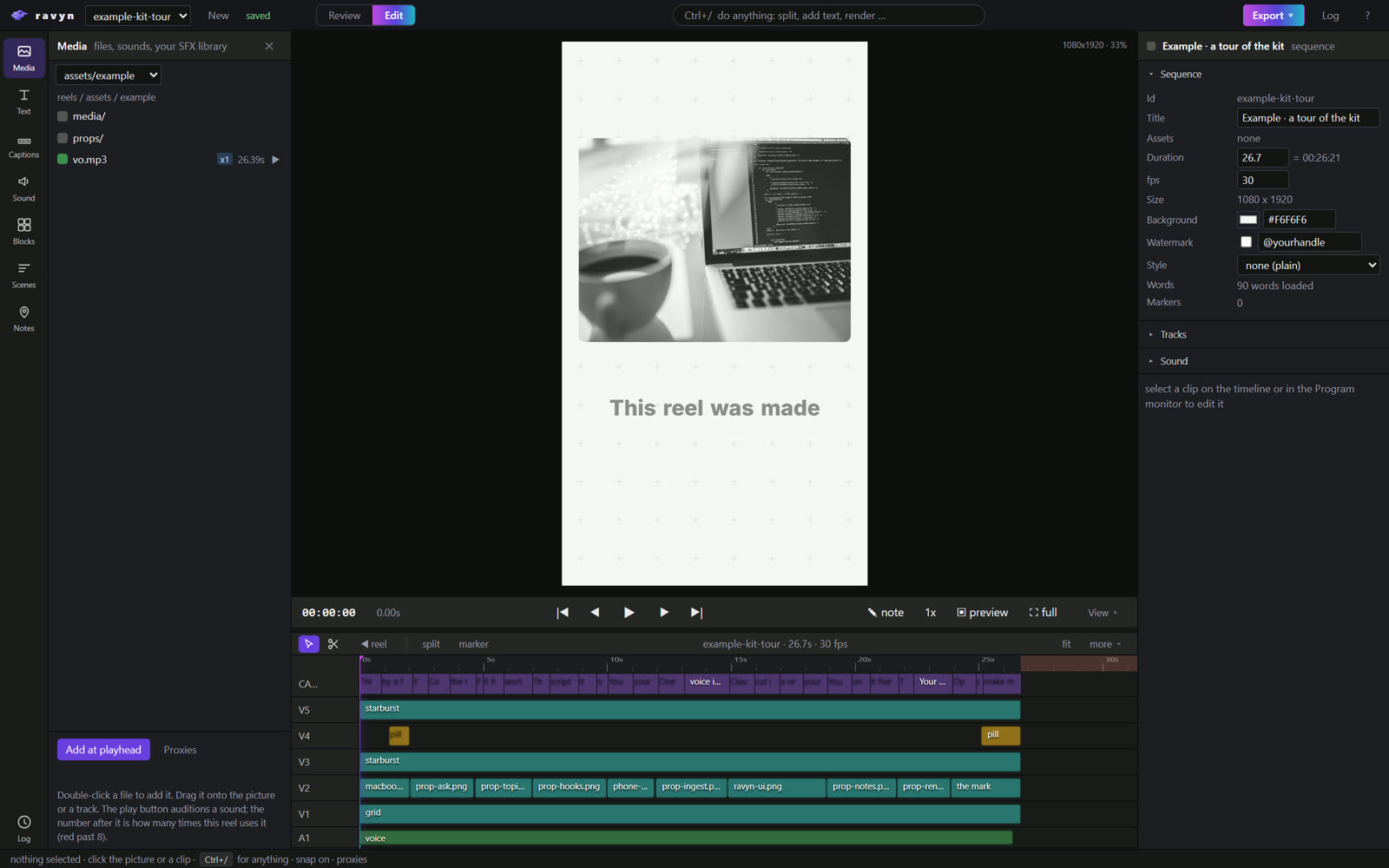
Task: Open the Log panel at sidebar bottom
Action: tap(23, 828)
